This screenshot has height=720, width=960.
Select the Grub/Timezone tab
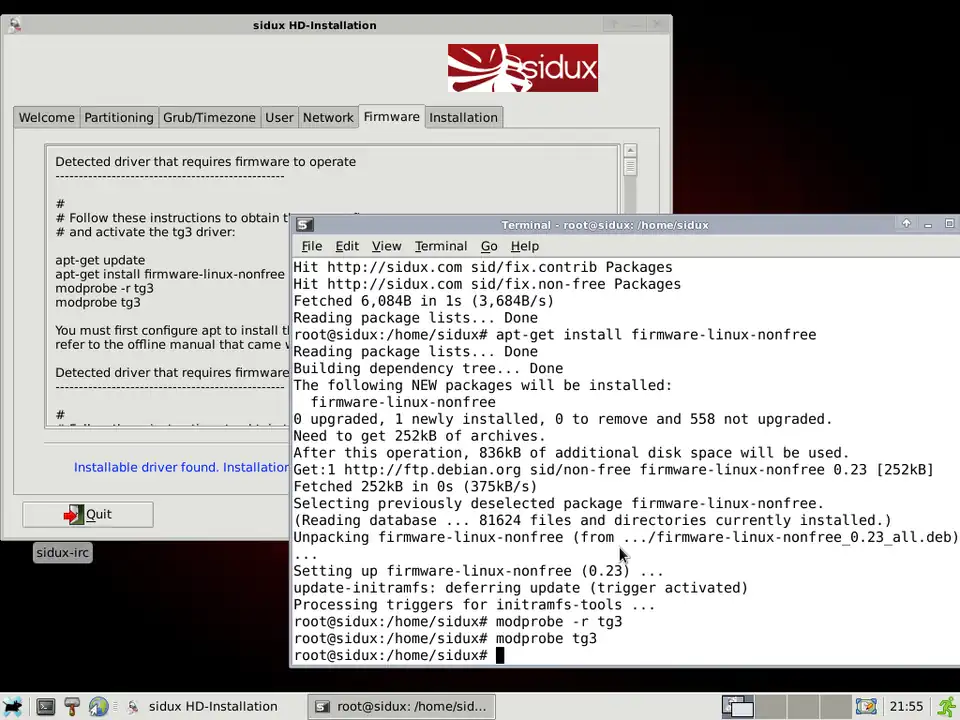click(209, 117)
